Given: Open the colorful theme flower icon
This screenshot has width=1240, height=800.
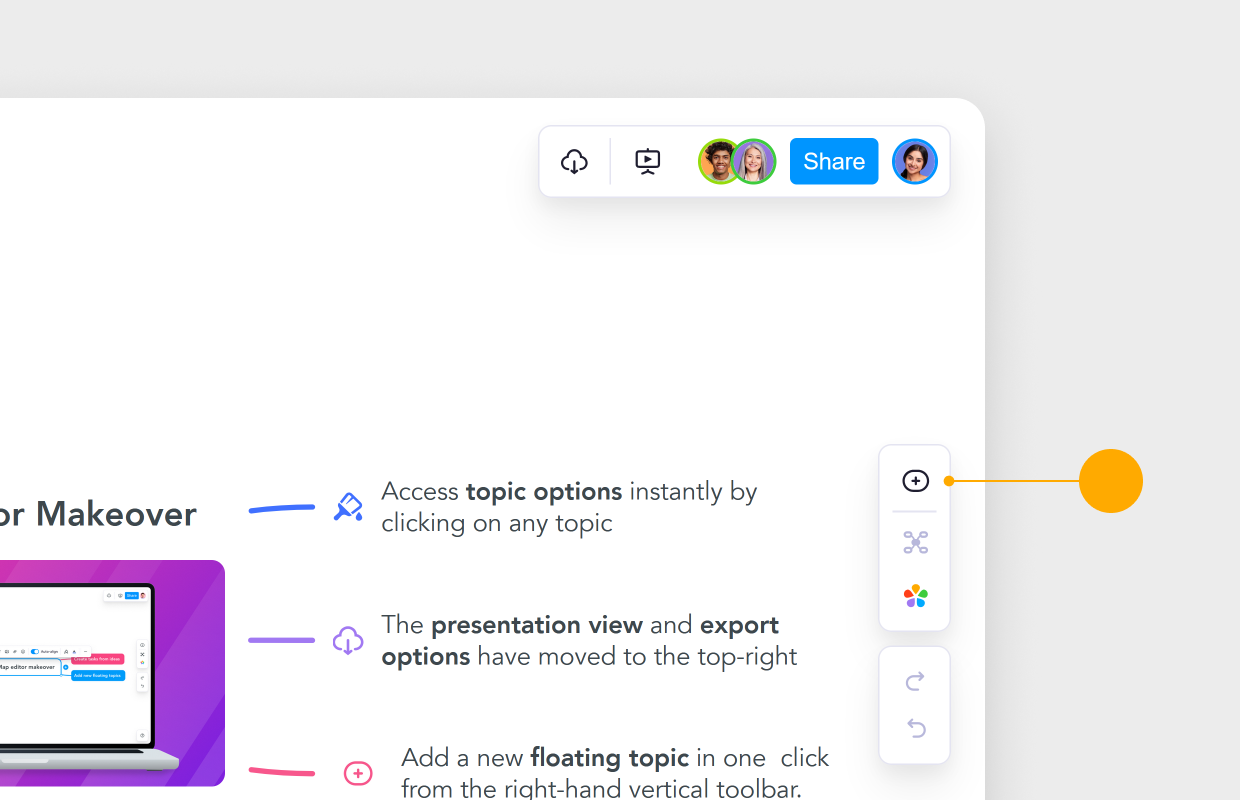Looking at the screenshot, I should [x=915, y=597].
